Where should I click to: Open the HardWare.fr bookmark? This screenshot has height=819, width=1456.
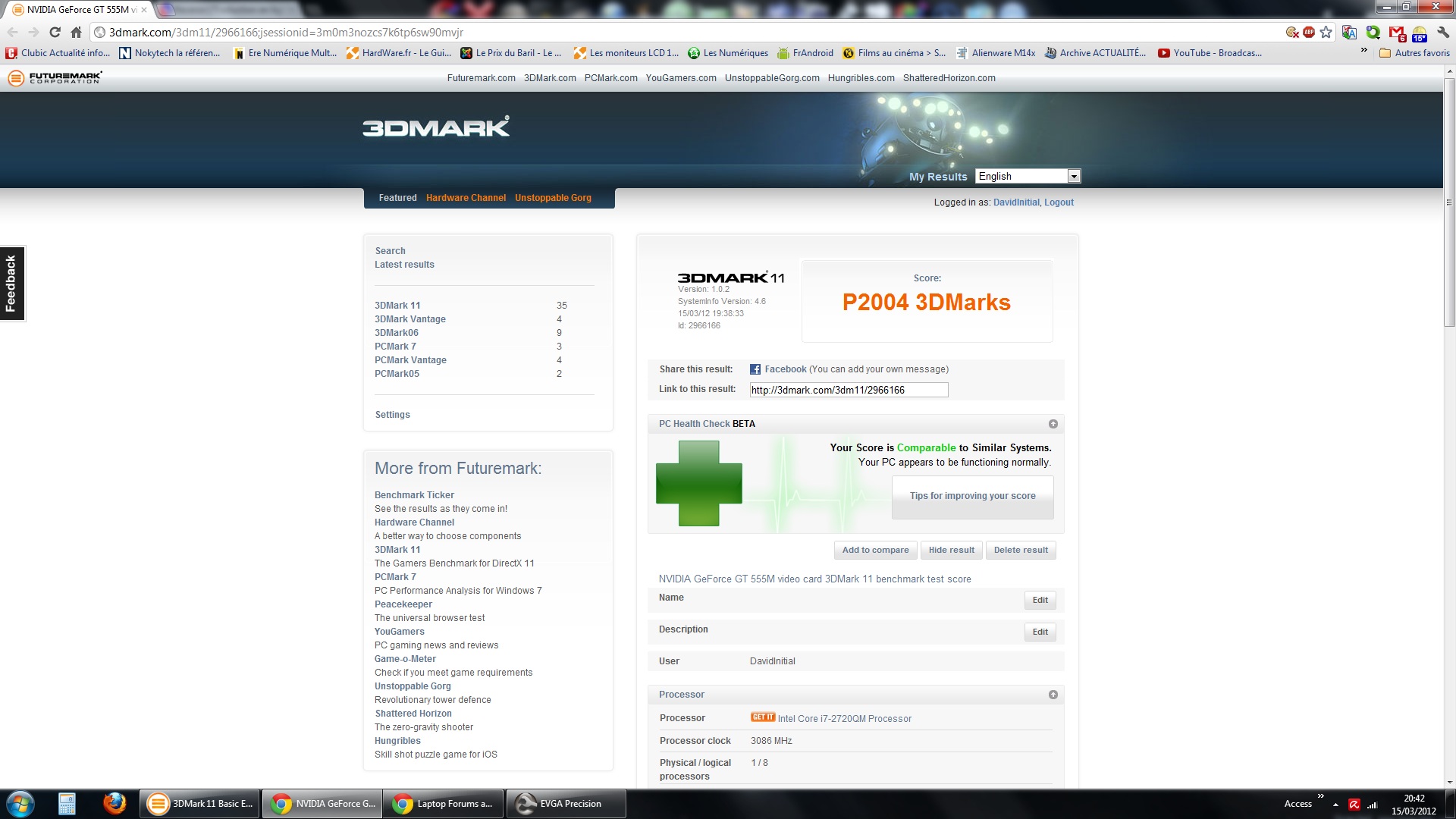click(398, 53)
